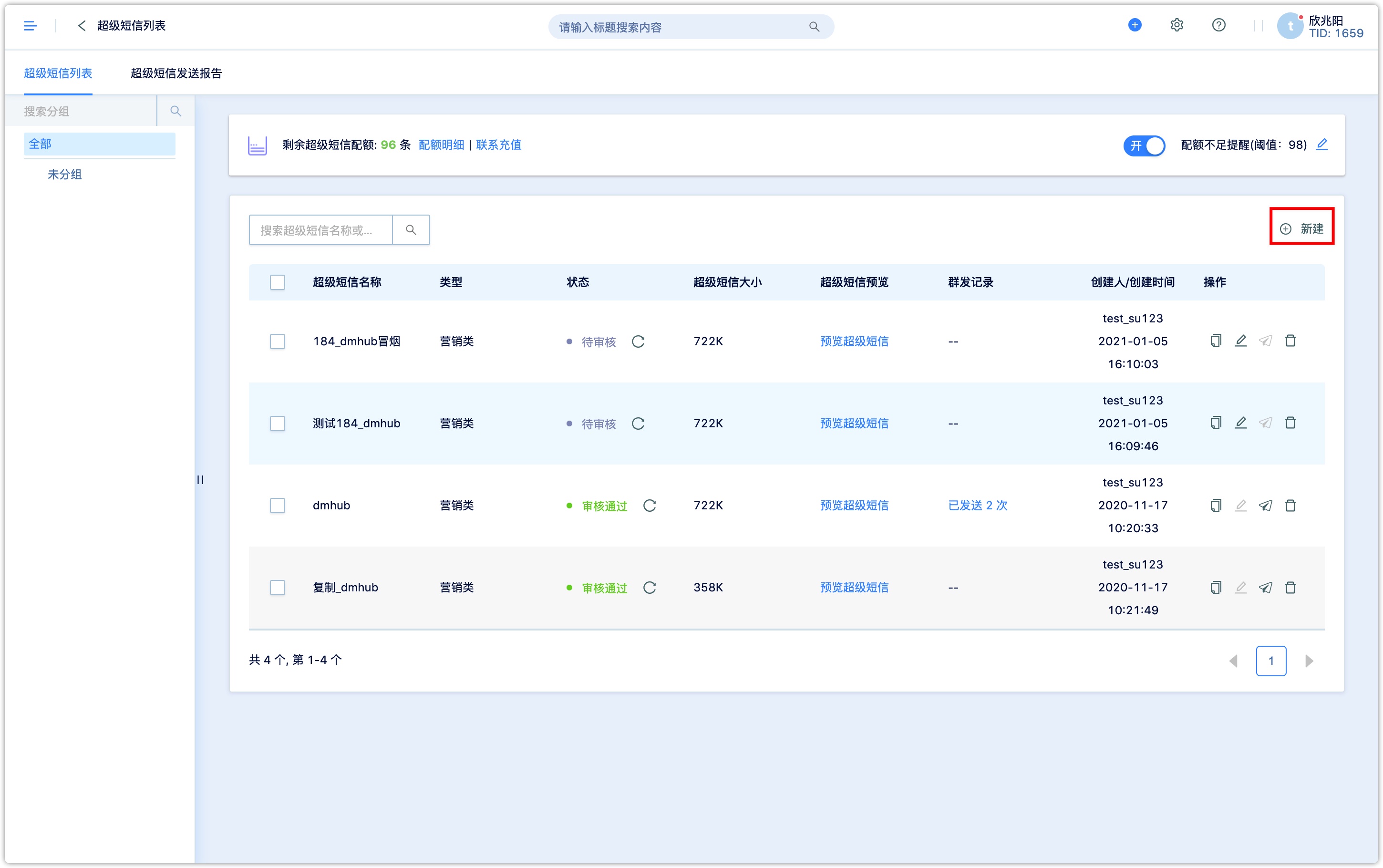Click the 新建 button
The height and width of the screenshot is (868, 1383).
1301,229
